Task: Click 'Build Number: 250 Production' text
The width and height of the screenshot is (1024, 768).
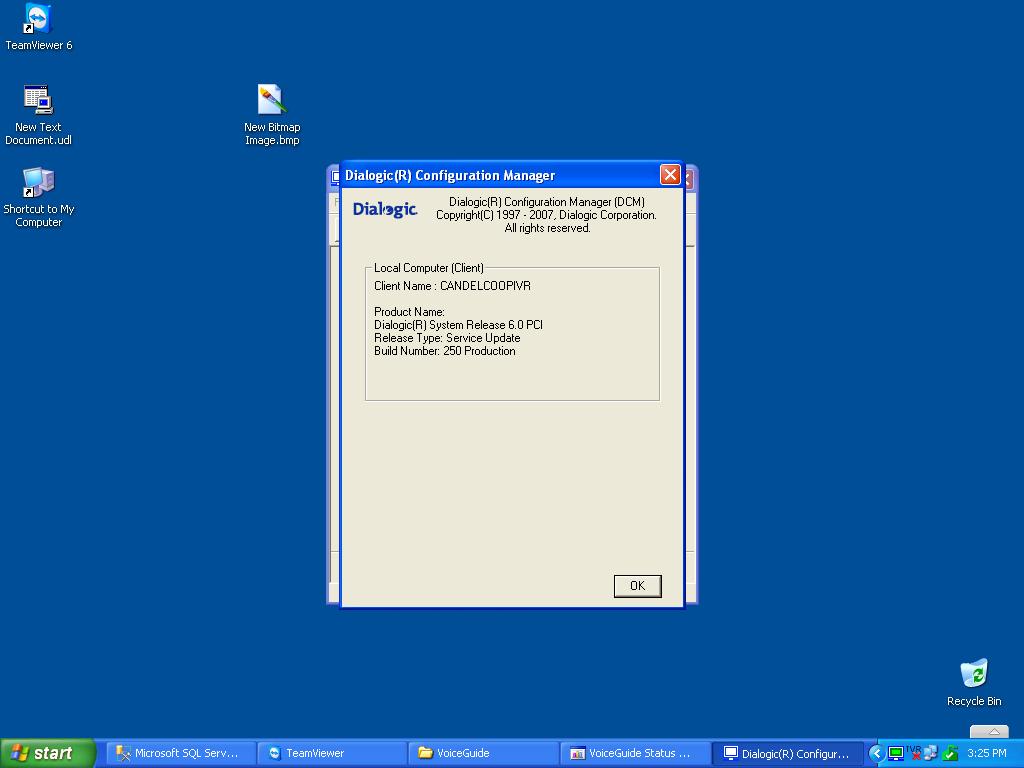Action: (x=445, y=351)
